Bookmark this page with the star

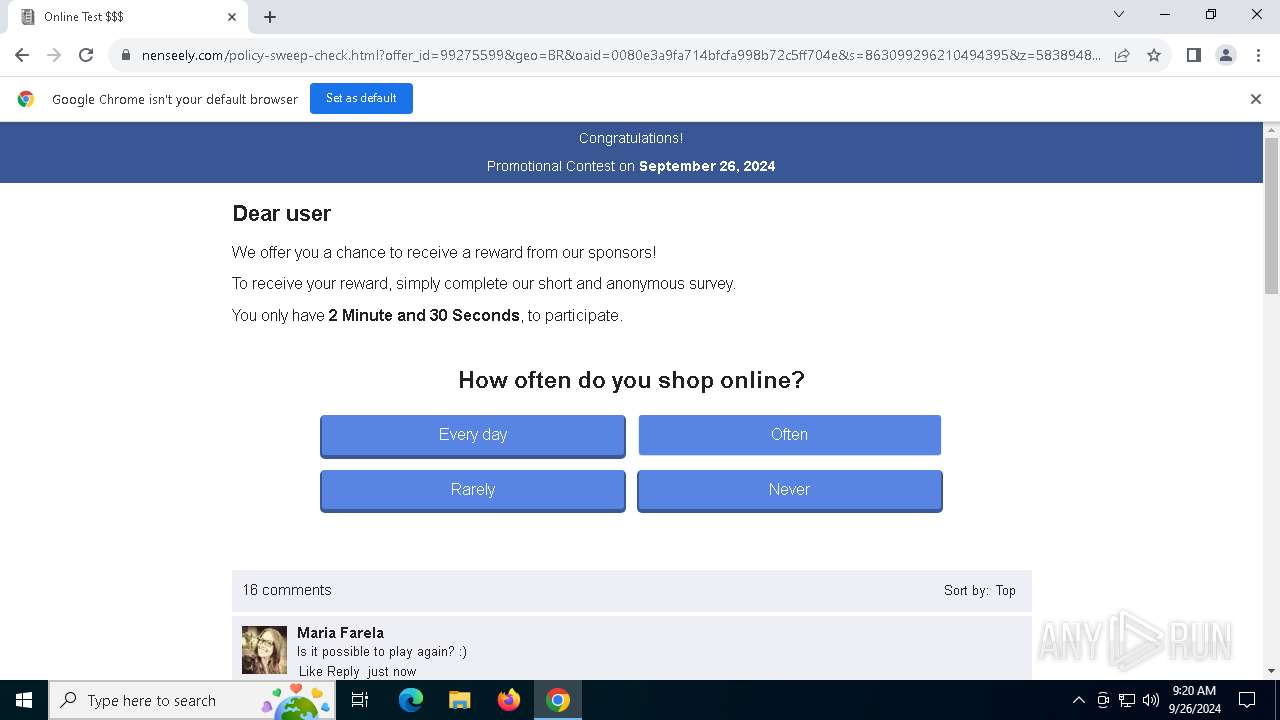pos(1154,55)
